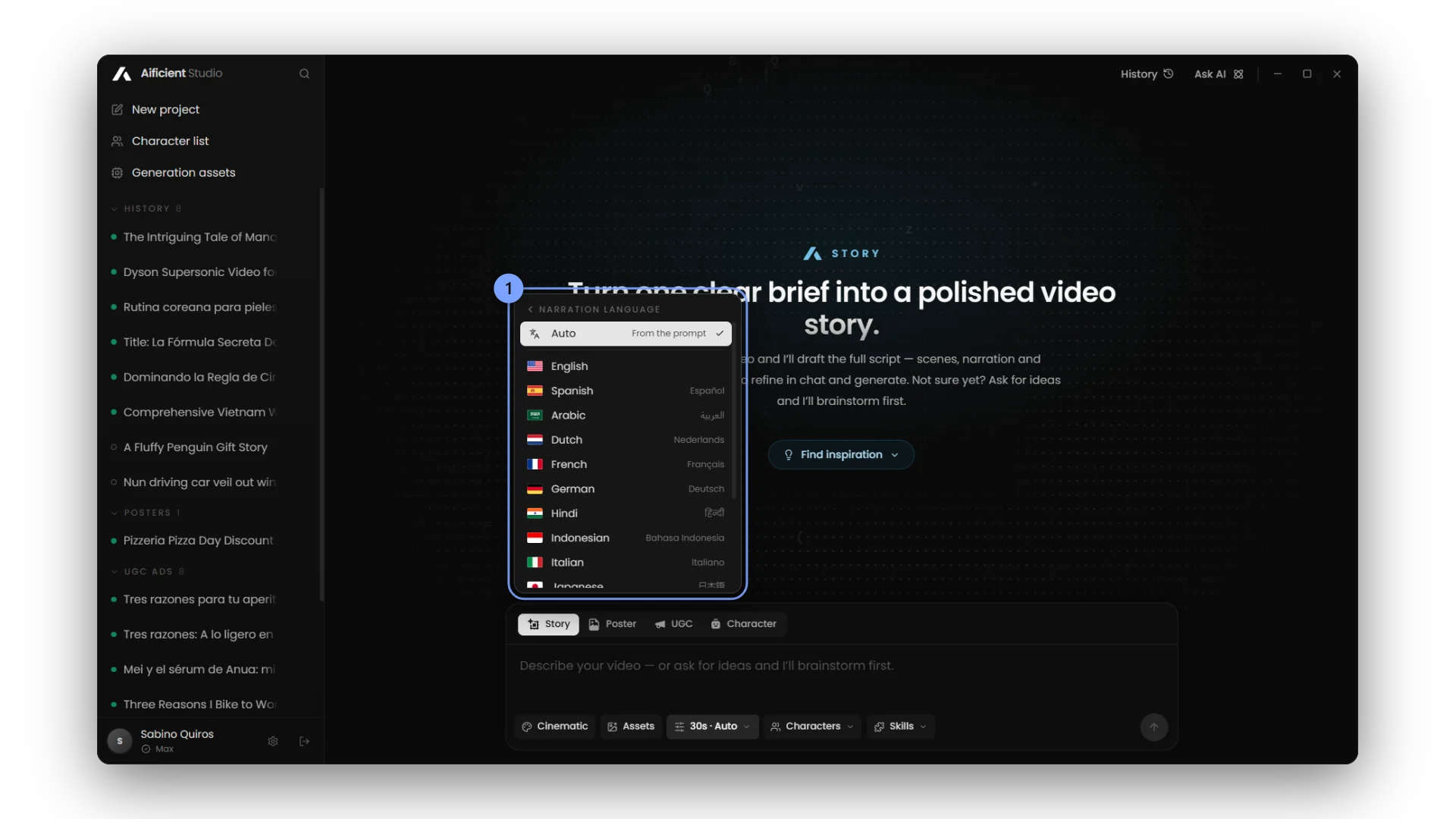Choose Spanish narration language
Image resolution: width=1456 pixels, height=819 pixels.
tap(626, 391)
